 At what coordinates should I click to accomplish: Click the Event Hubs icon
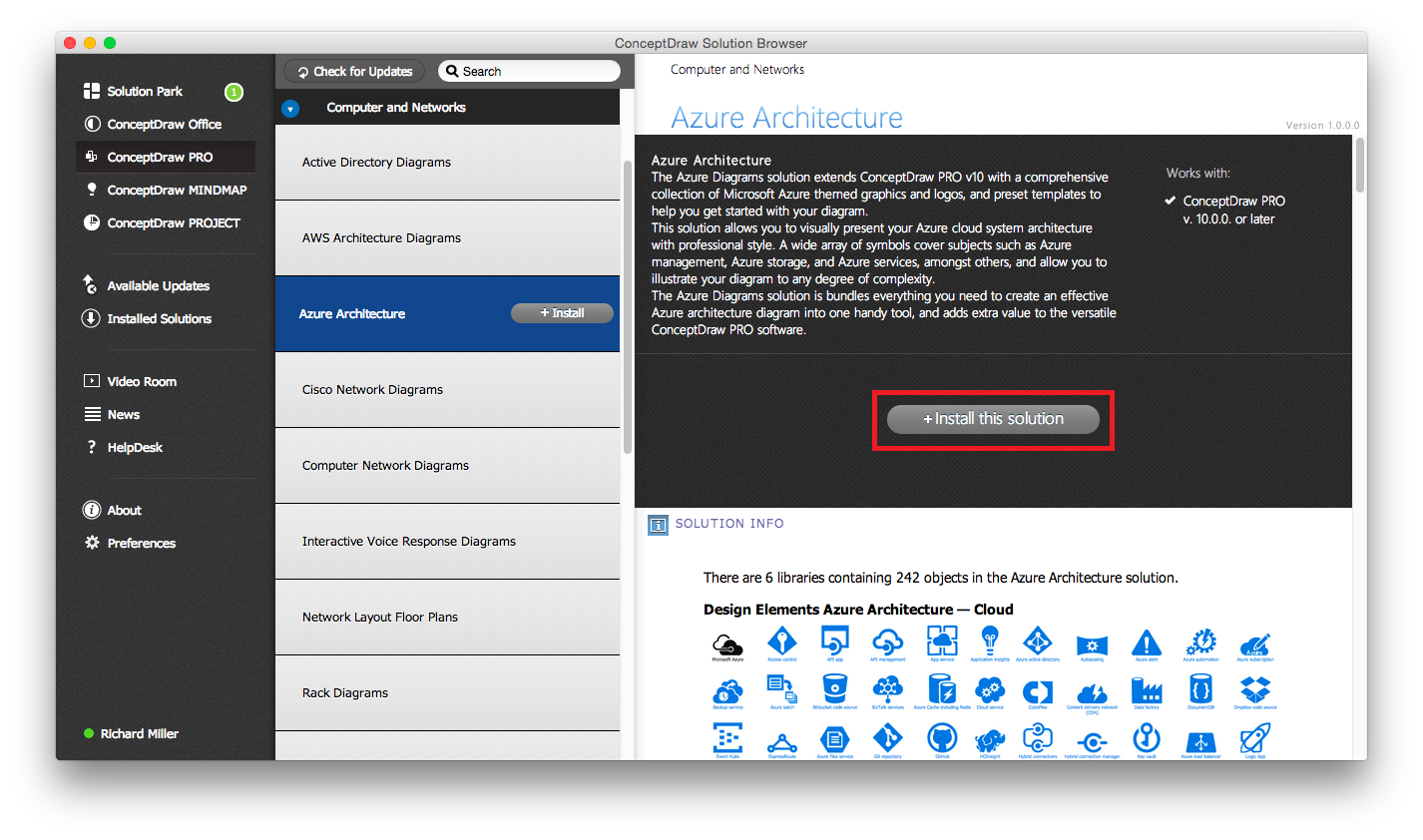727,740
